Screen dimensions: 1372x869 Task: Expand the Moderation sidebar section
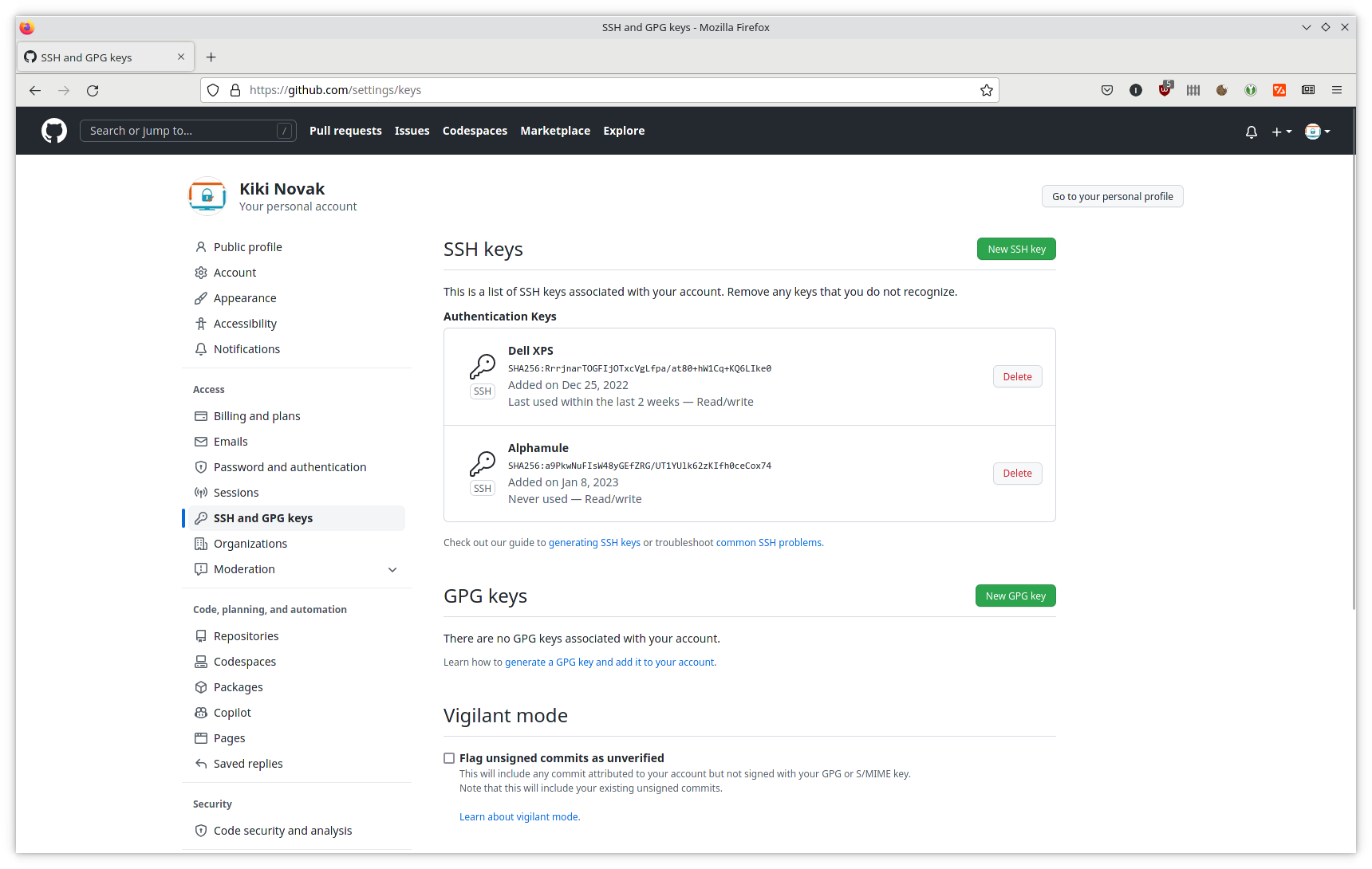click(x=392, y=569)
